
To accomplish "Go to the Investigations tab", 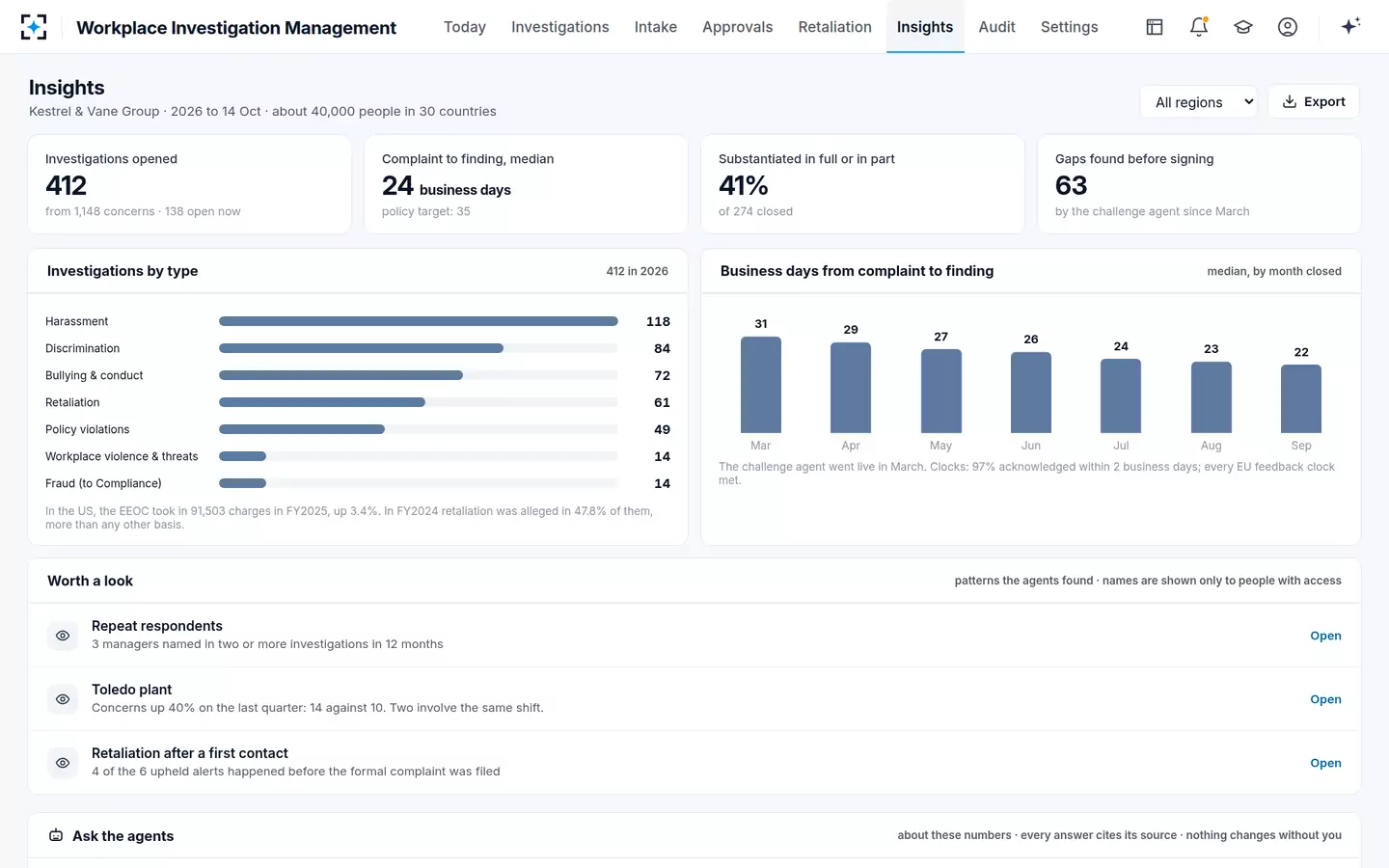I will (560, 27).
